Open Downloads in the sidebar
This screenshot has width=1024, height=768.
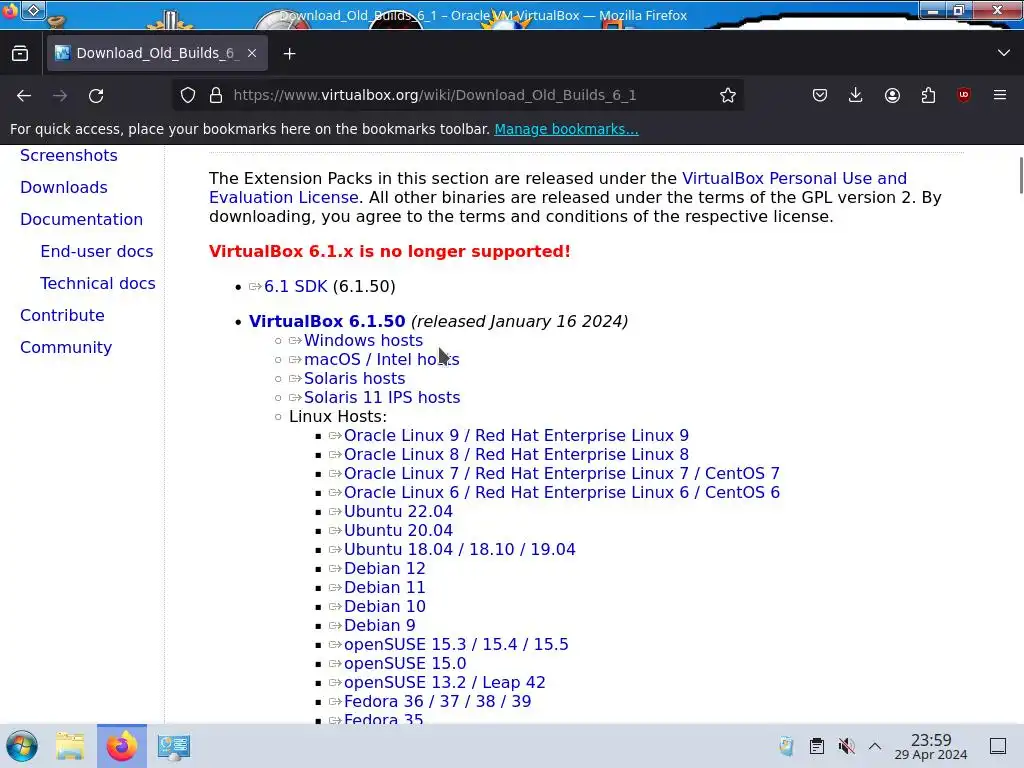(x=63, y=187)
